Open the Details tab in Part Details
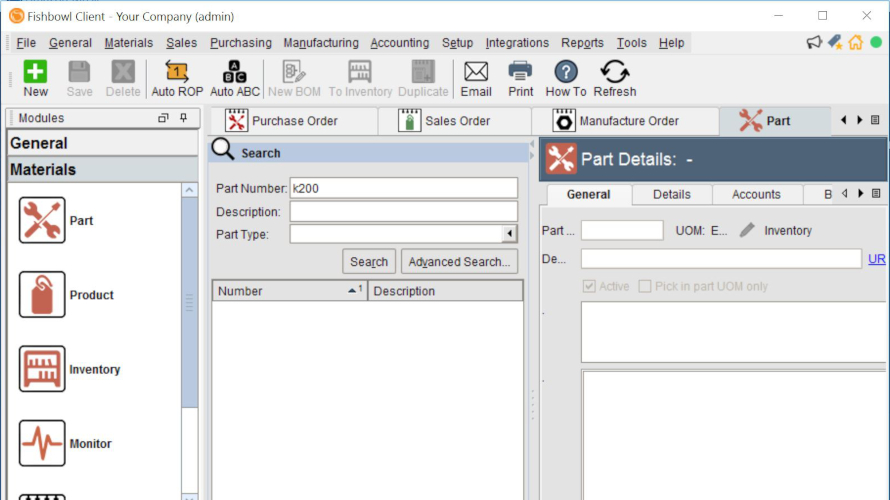The image size is (890, 500). pyautogui.click(x=671, y=194)
